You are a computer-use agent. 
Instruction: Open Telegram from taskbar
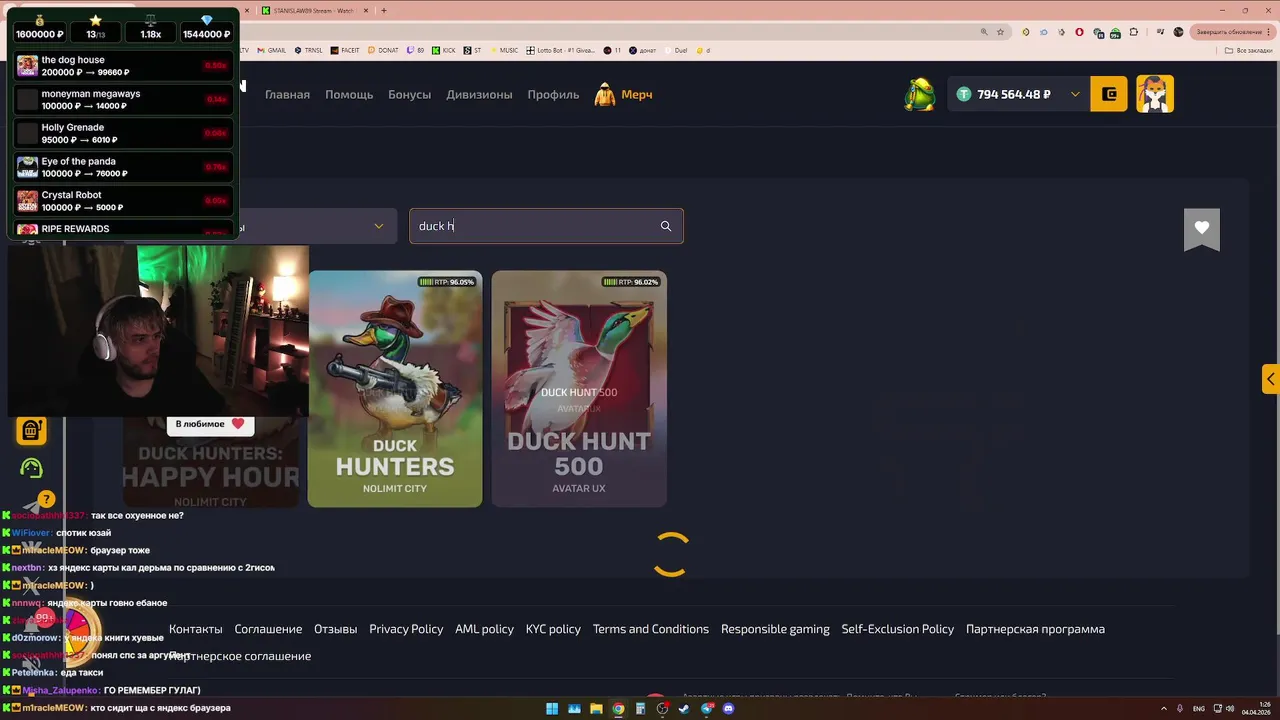pos(707,709)
